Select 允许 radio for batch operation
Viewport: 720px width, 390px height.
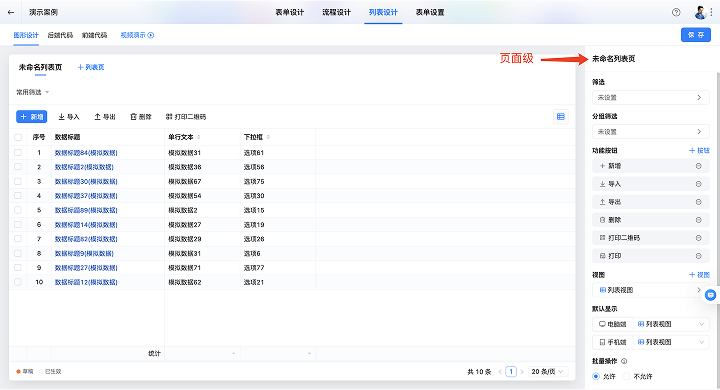(596, 376)
